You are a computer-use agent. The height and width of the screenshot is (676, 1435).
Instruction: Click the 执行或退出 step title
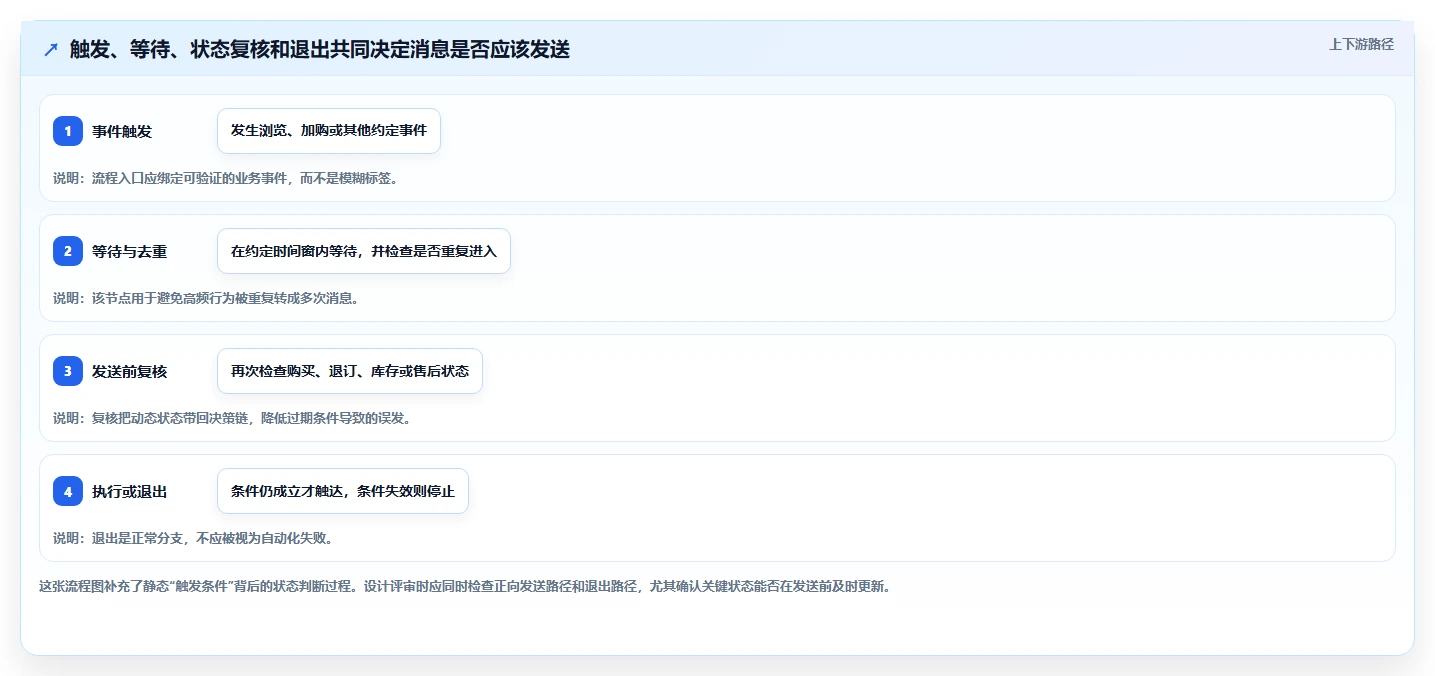(x=129, y=492)
